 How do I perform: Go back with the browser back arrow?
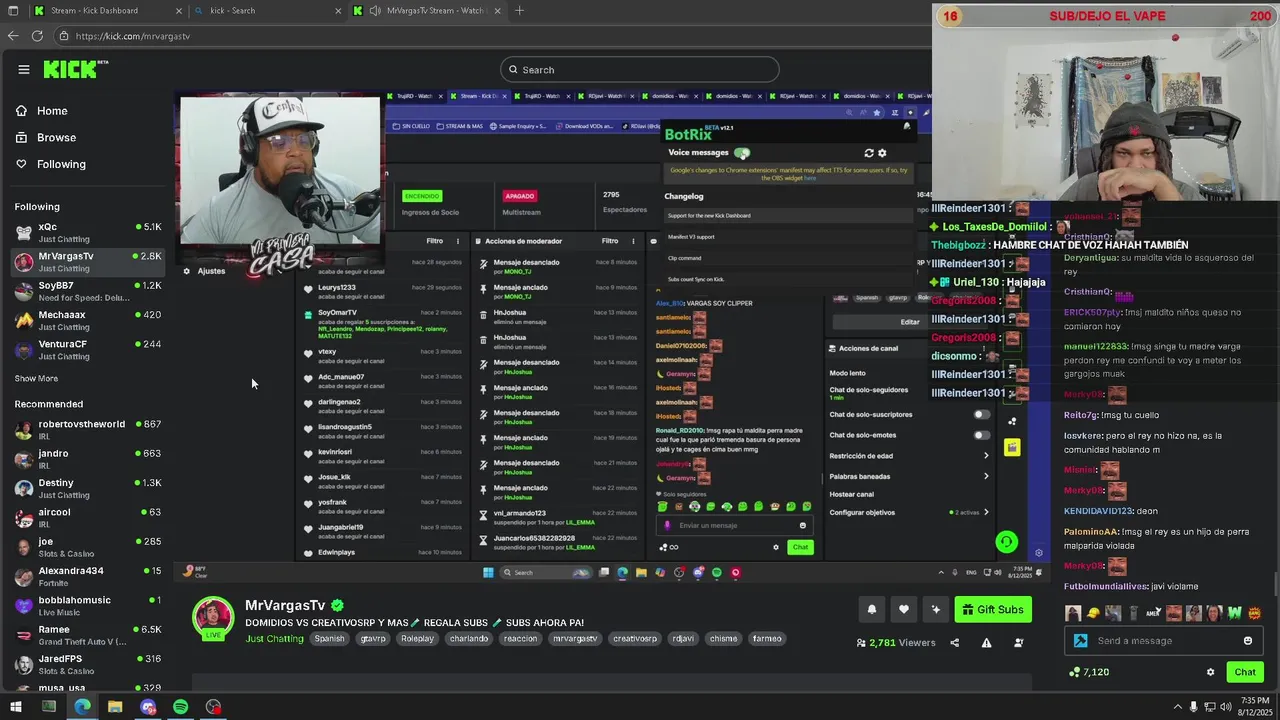pos(12,36)
